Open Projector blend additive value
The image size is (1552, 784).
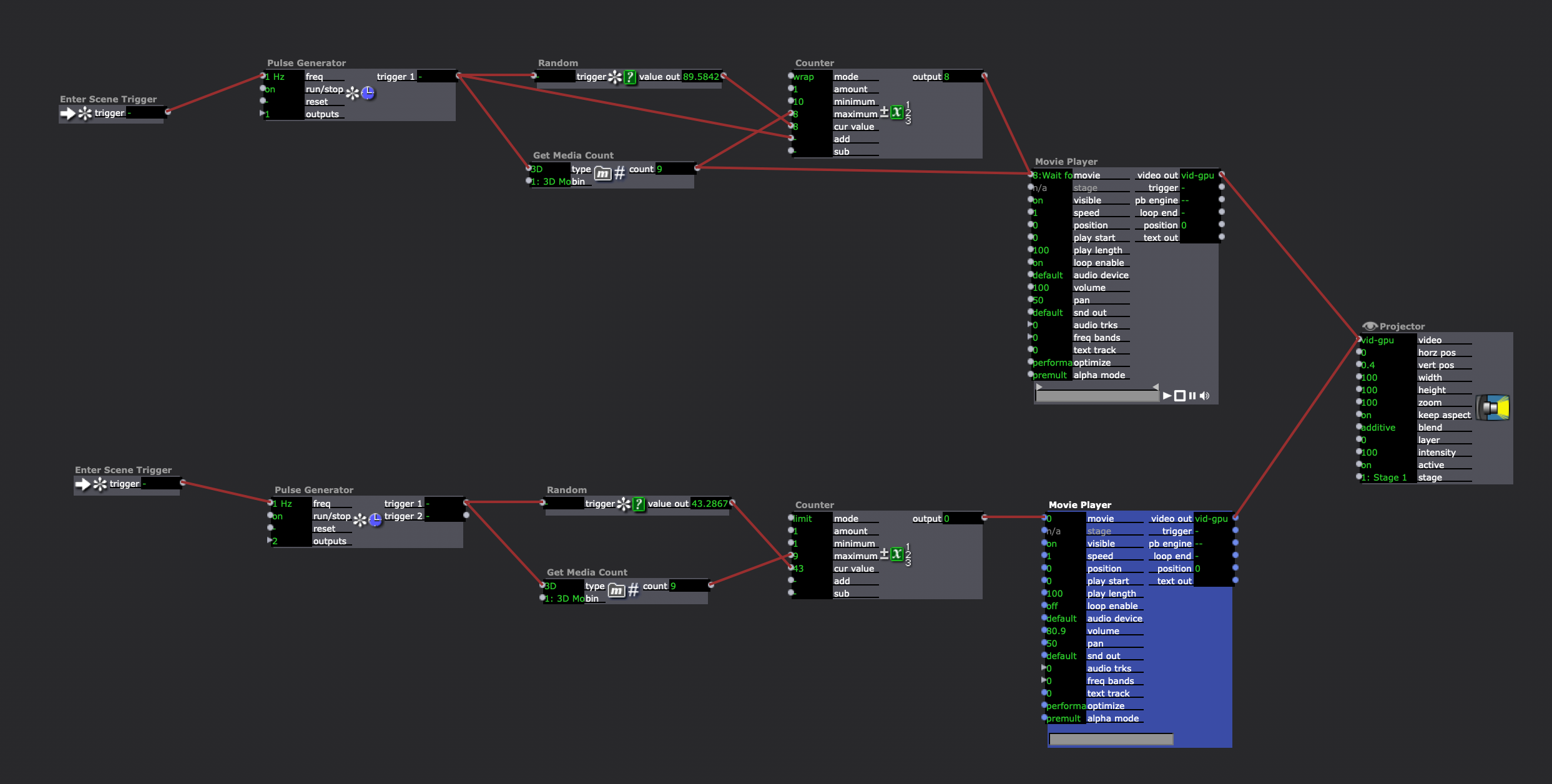pos(1388,428)
